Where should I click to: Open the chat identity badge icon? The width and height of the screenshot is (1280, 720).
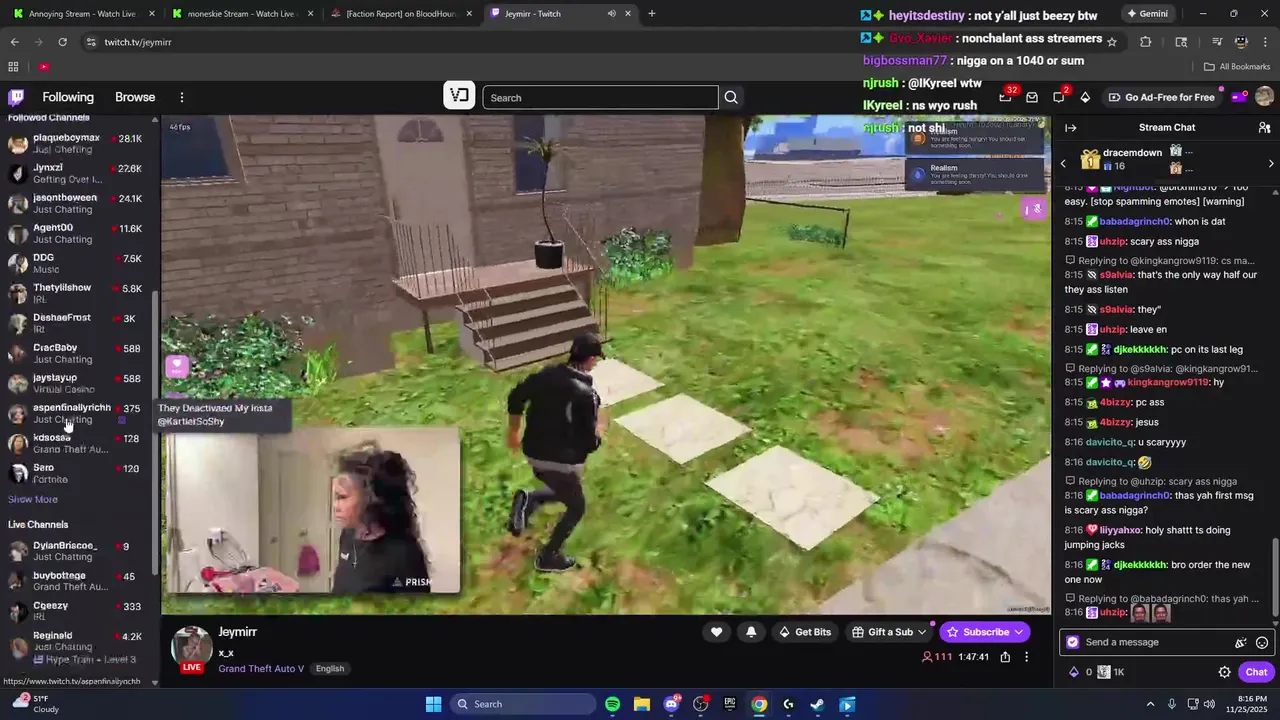1073,642
